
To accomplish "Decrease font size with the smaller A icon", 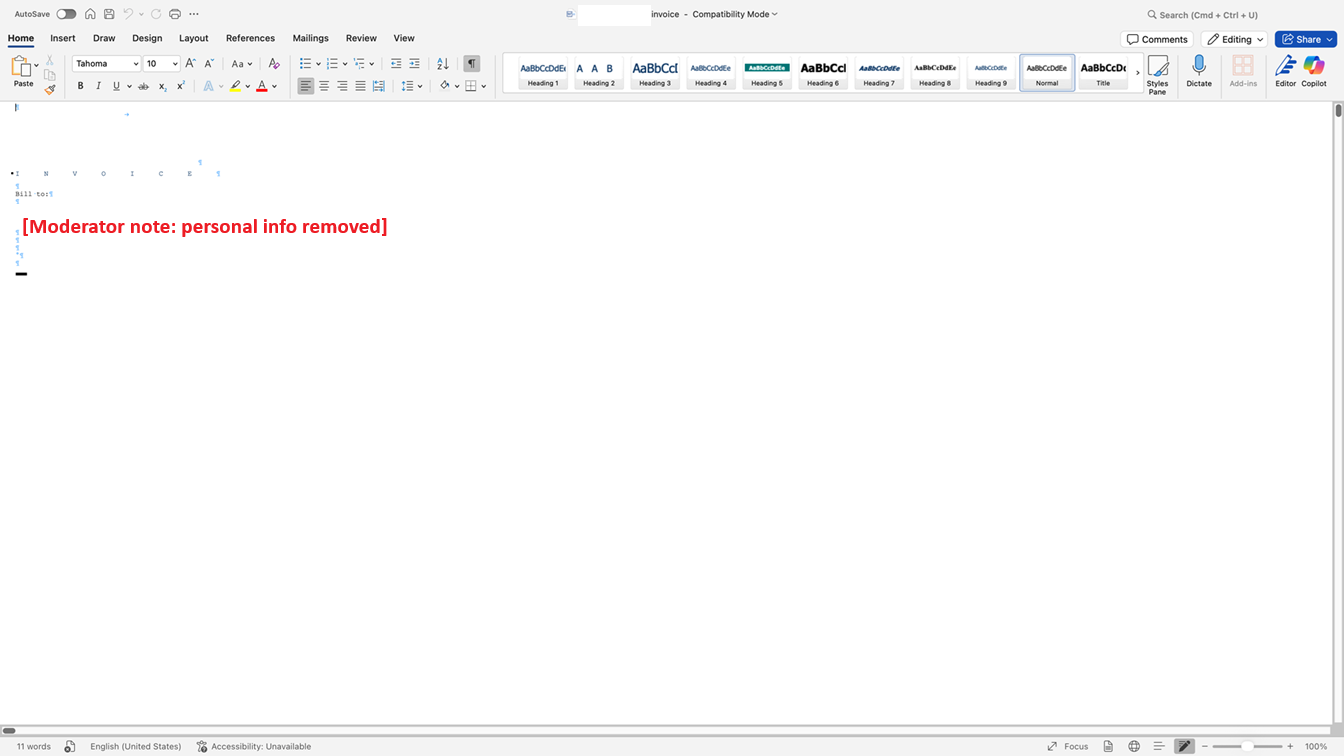I will tap(209, 63).
